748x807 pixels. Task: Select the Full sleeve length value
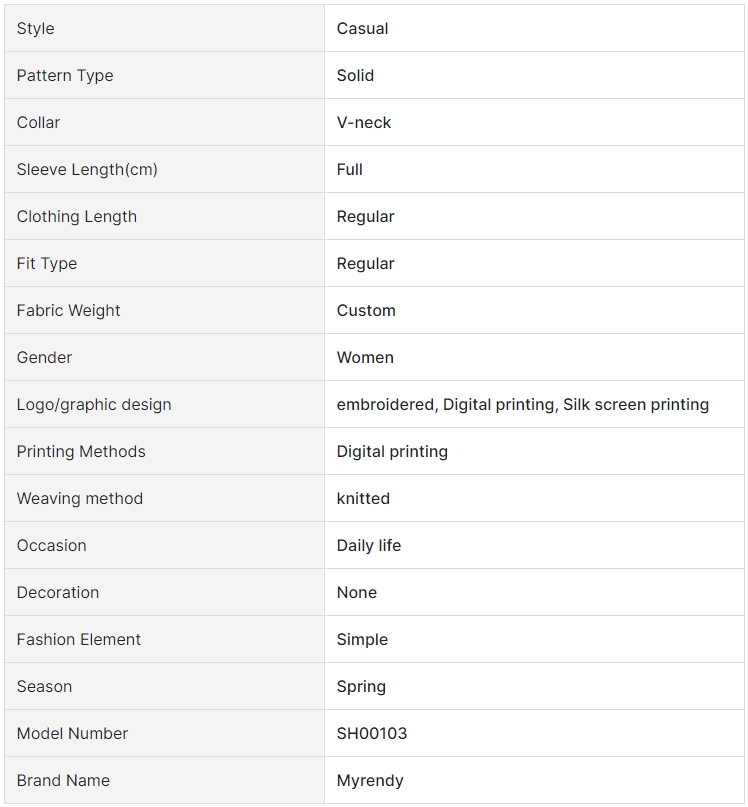tap(350, 169)
